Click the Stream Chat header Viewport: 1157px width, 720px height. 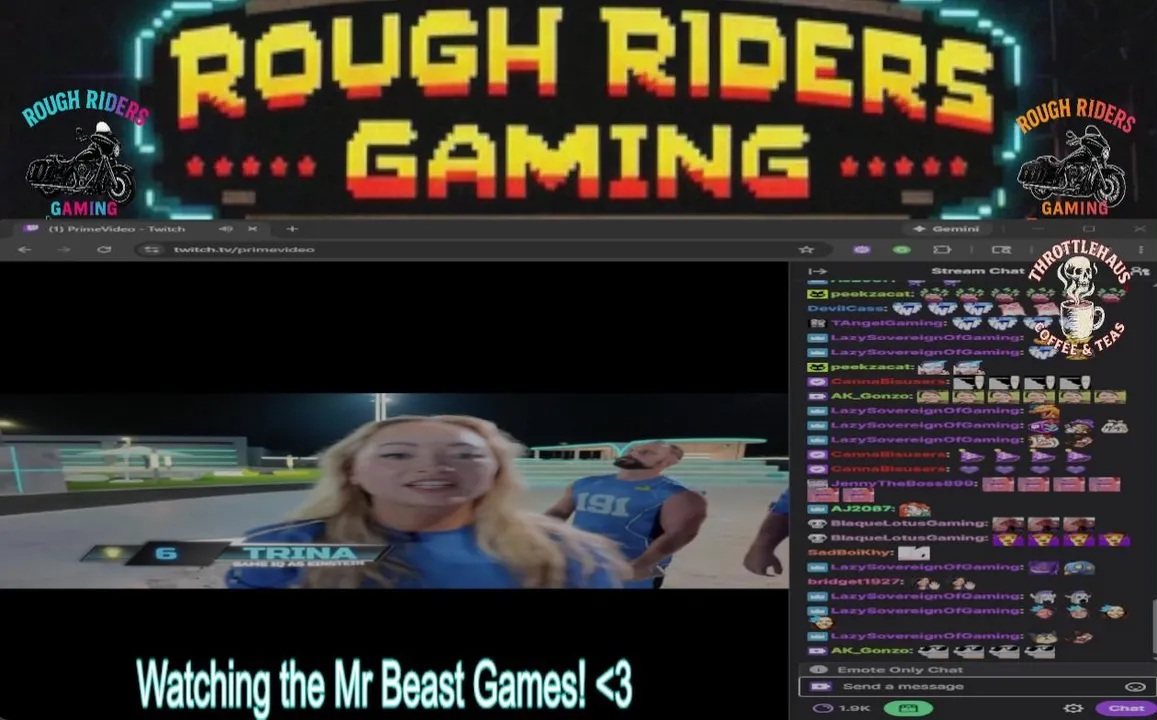click(x=978, y=271)
